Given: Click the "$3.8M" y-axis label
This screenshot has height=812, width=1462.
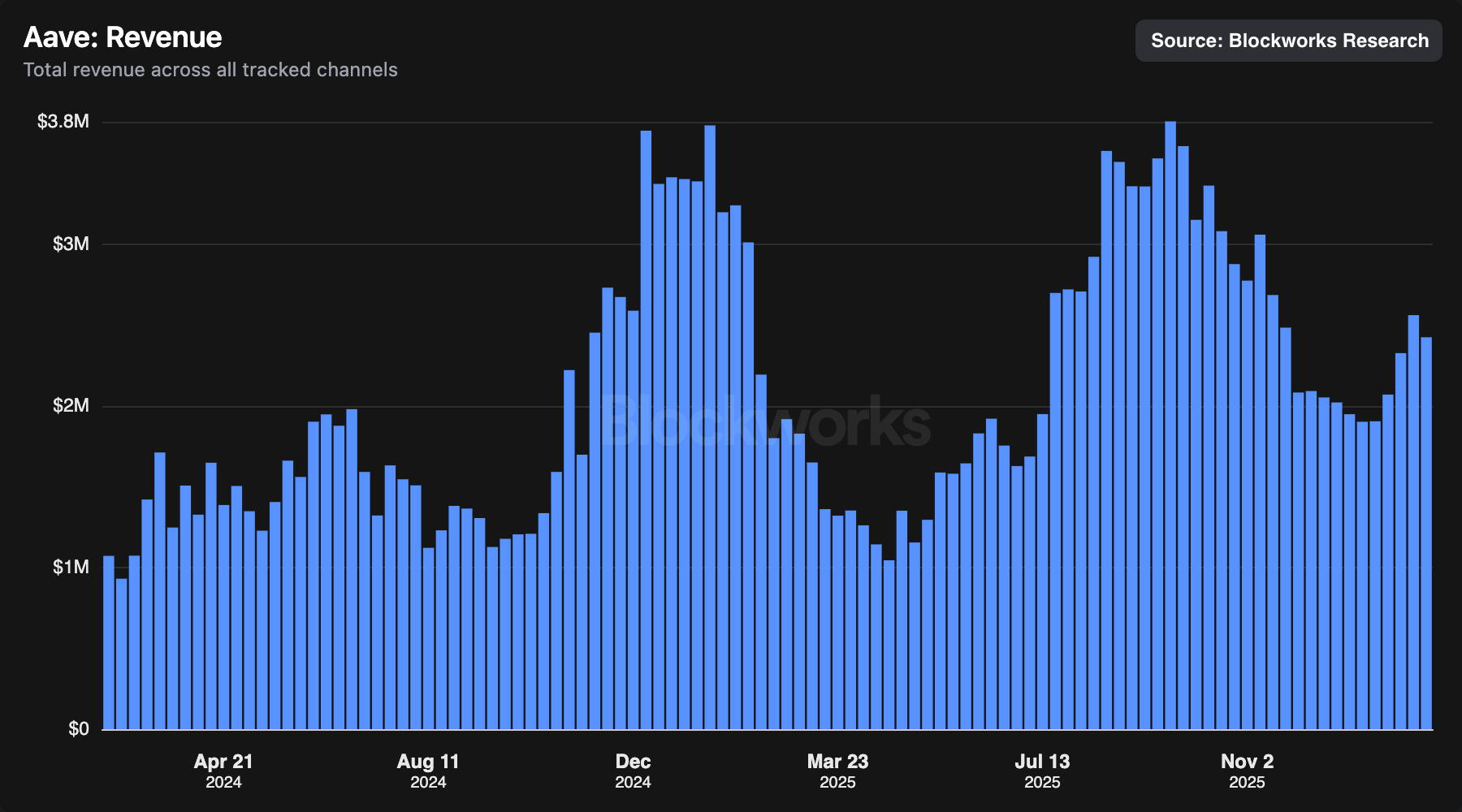Looking at the screenshot, I should [63, 122].
